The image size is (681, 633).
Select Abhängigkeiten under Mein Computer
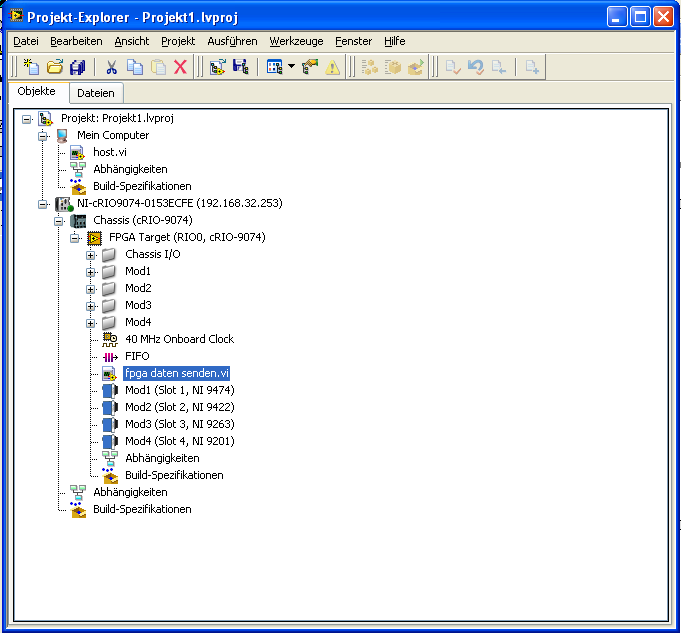130,169
